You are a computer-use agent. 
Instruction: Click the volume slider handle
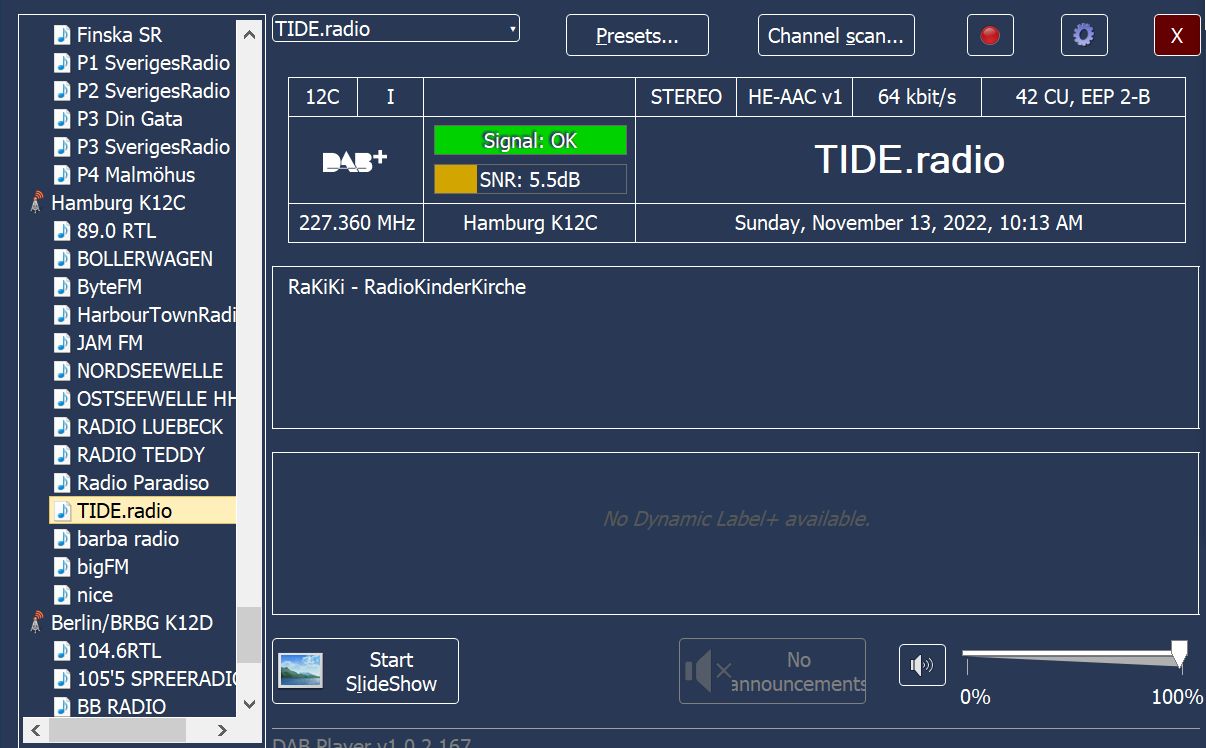coord(1179,655)
